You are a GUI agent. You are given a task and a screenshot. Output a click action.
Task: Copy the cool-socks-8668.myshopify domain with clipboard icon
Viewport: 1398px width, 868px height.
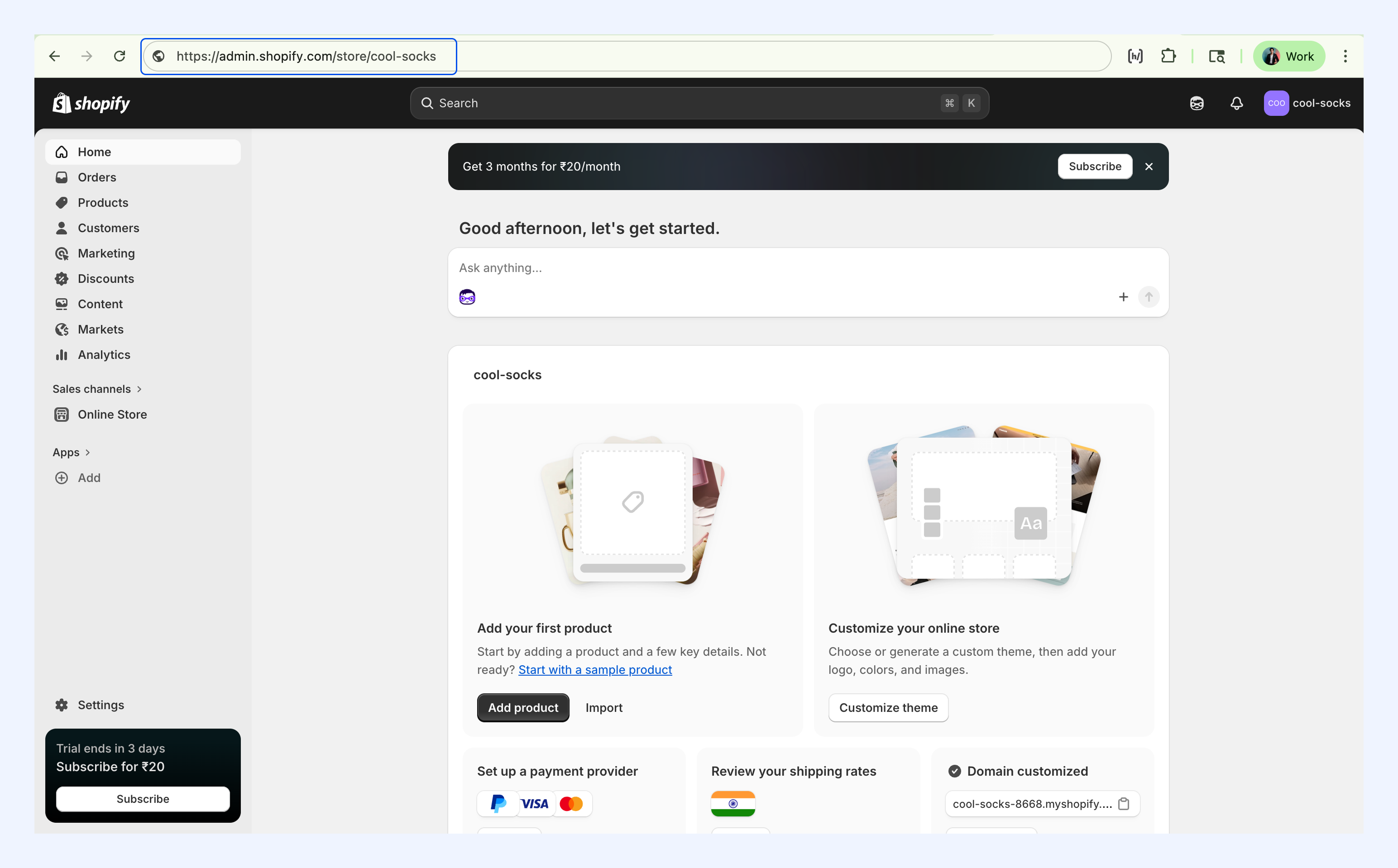tap(1124, 804)
